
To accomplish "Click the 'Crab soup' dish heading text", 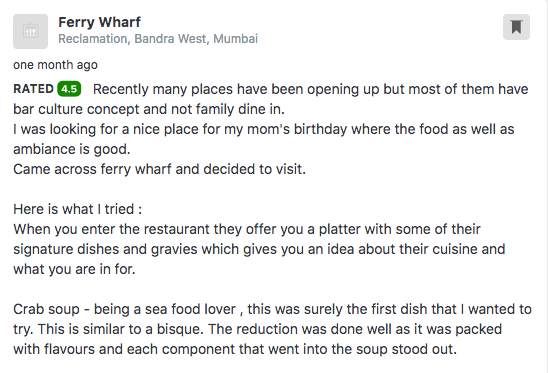I will tap(46, 309).
